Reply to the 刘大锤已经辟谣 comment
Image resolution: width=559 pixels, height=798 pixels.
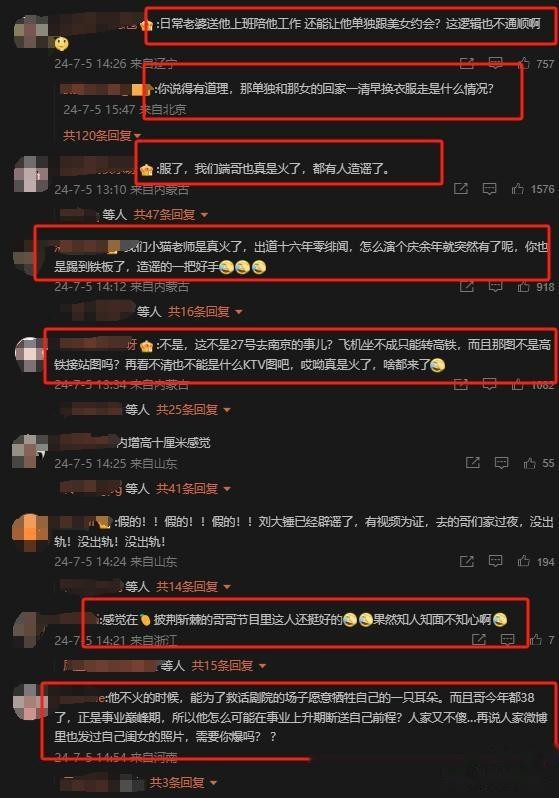coord(495,561)
